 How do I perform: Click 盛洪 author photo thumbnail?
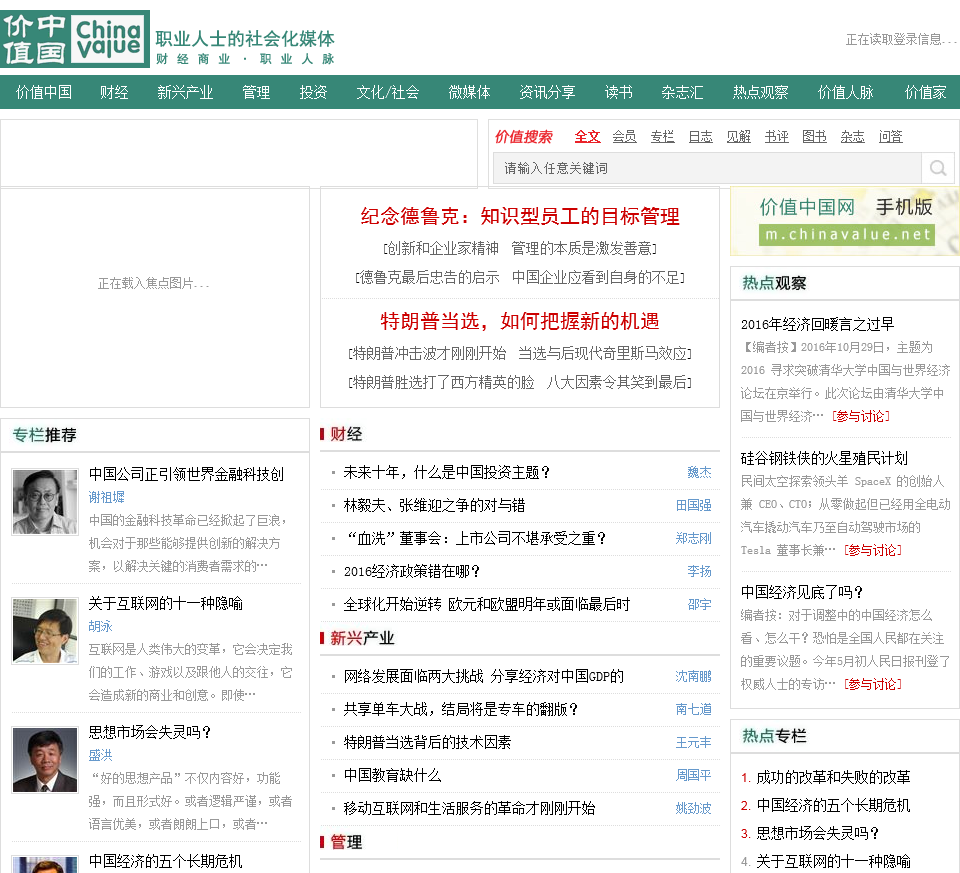45,760
